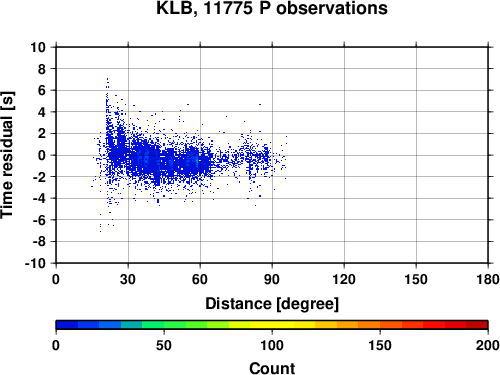Viewport: 500px width, 375px height.
Task: Click the colorbar tick label 200
Action: 488,345
